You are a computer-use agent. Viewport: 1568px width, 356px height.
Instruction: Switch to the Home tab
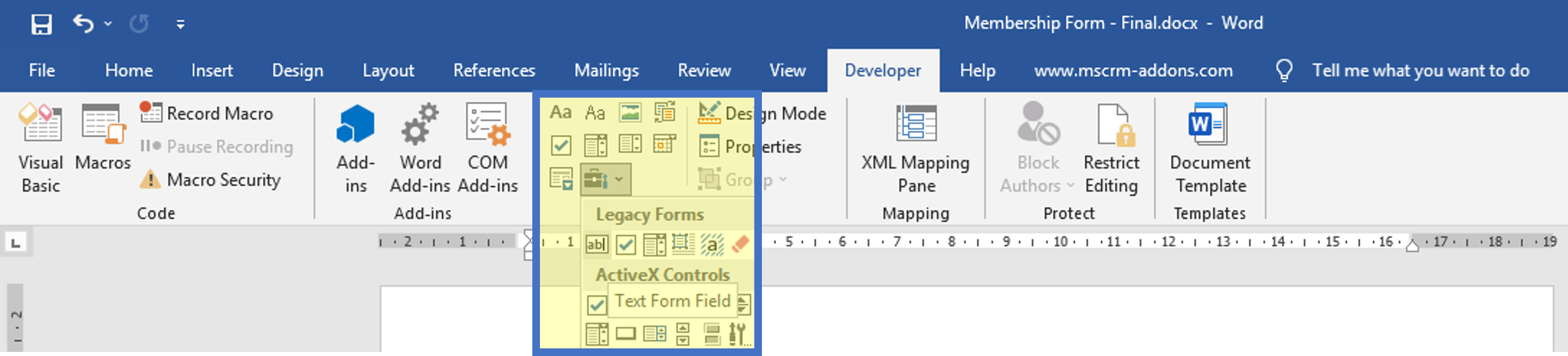pos(129,71)
